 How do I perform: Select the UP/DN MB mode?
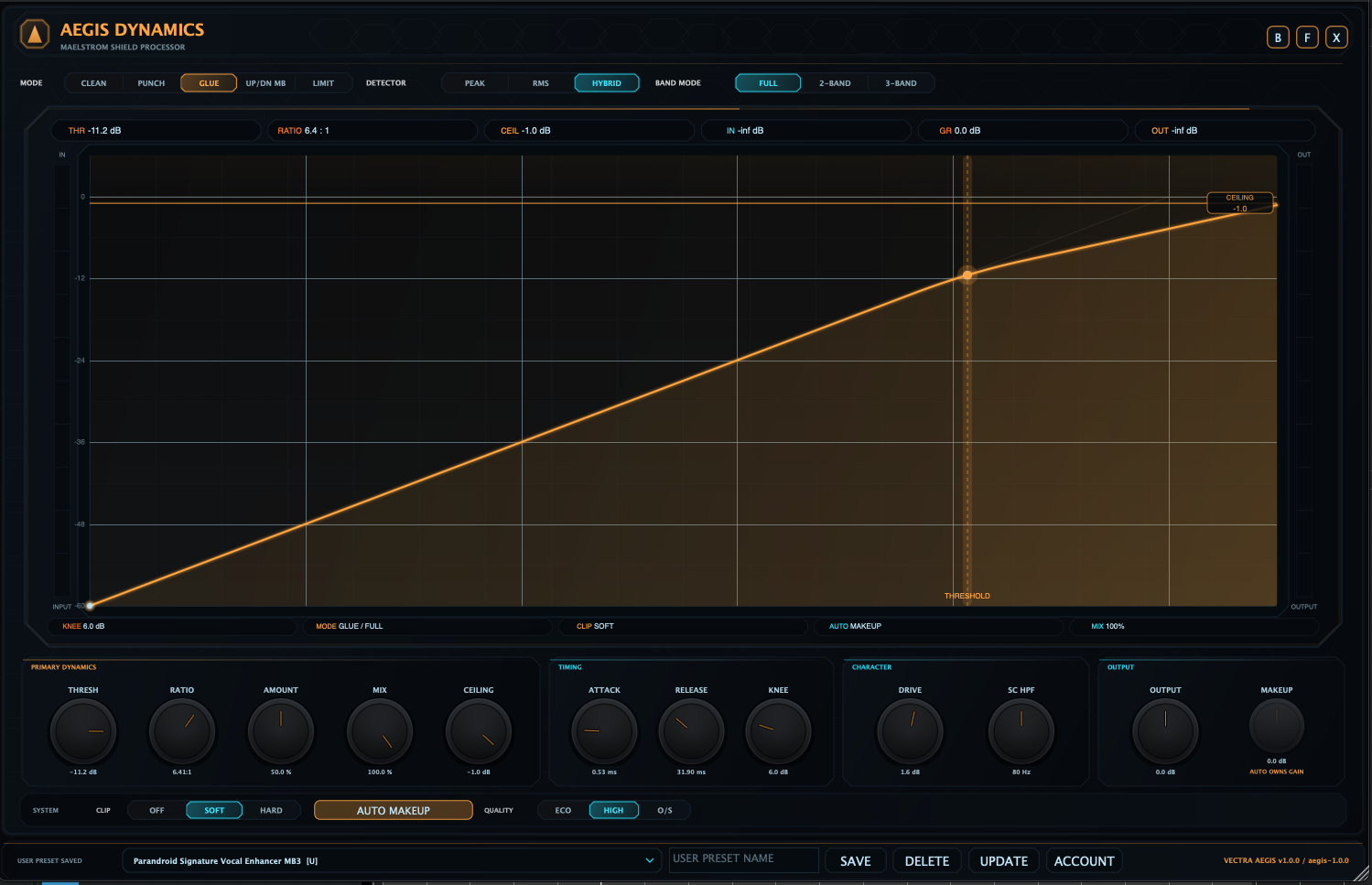pyautogui.click(x=265, y=83)
